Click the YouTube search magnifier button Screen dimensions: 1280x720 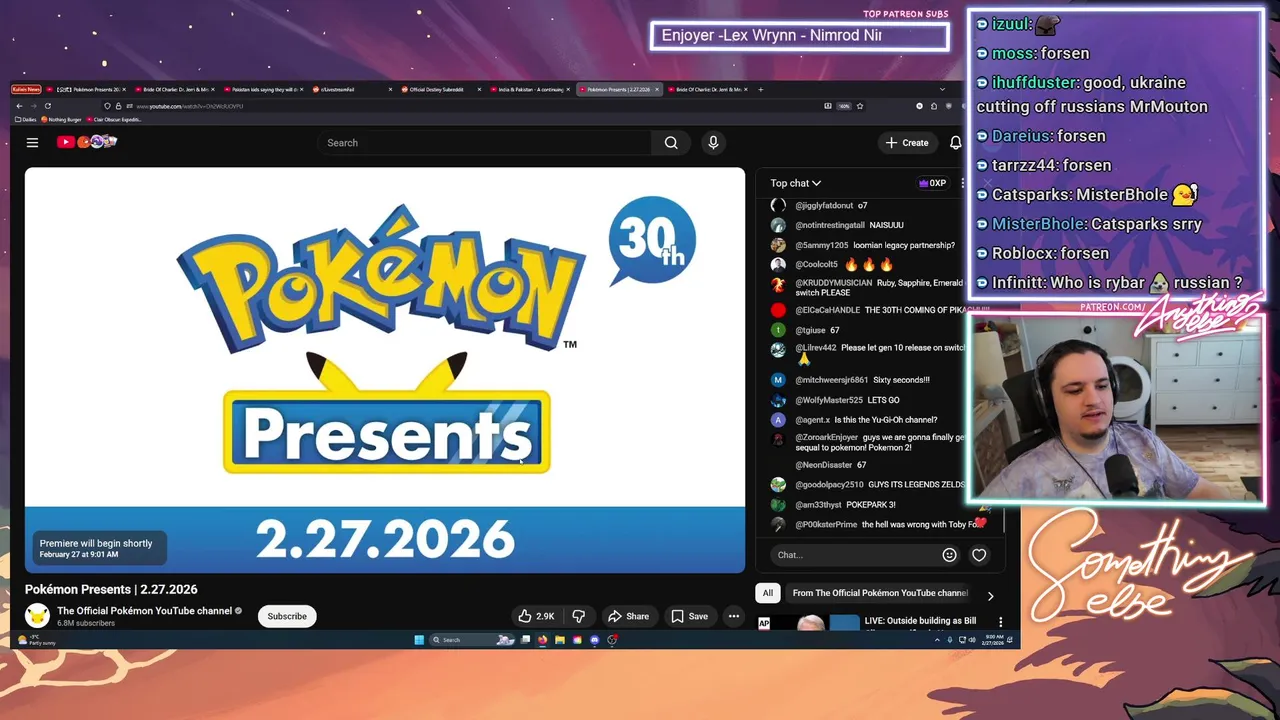tap(671, 143)
